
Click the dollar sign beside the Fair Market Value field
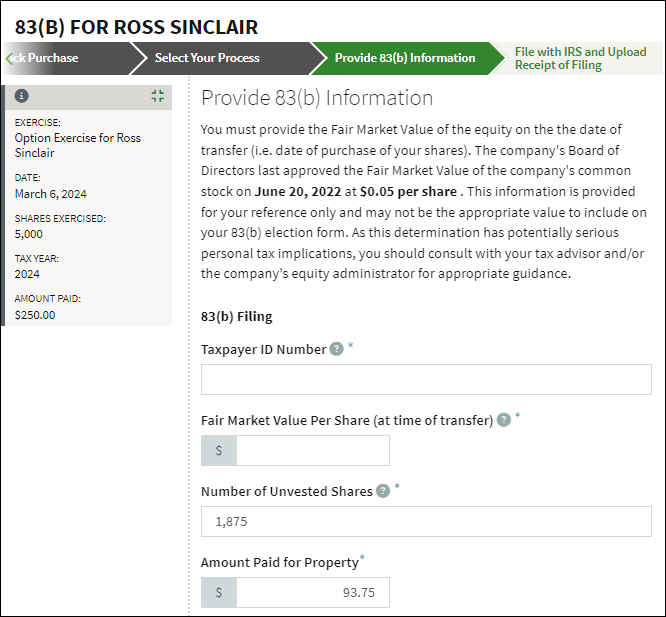pyautogui.click(x=219, y=450)
